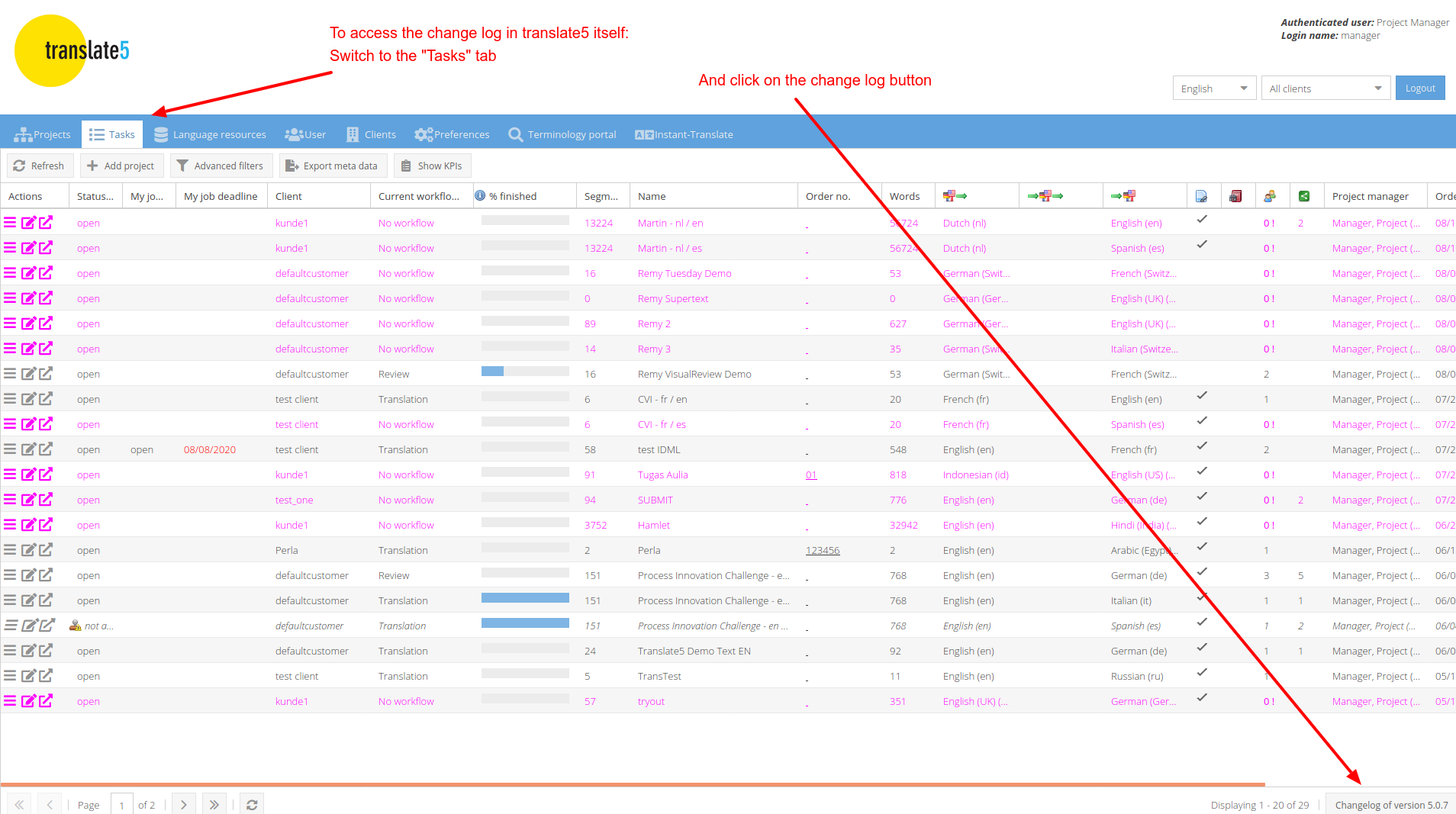1456x814 pixels.
Task: Click the relay language column header icon
Action: point(1045,196)
